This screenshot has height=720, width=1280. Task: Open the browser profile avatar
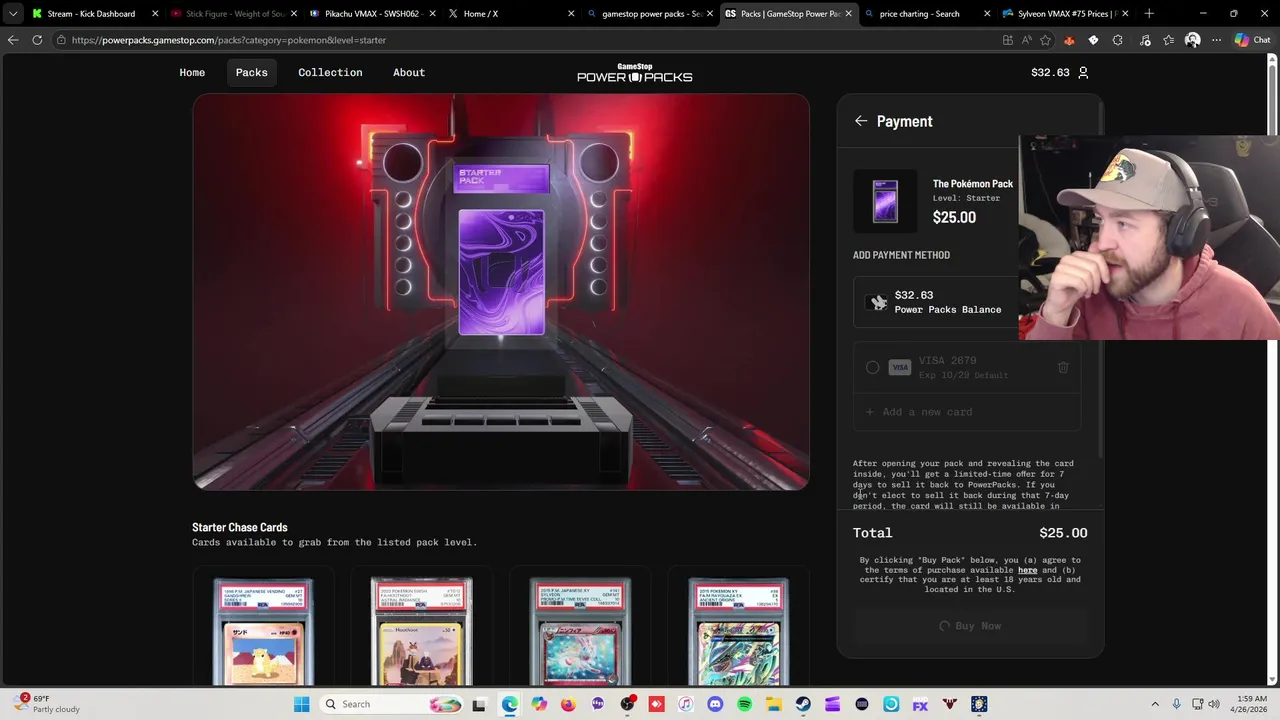click(x=1192, y=40)
